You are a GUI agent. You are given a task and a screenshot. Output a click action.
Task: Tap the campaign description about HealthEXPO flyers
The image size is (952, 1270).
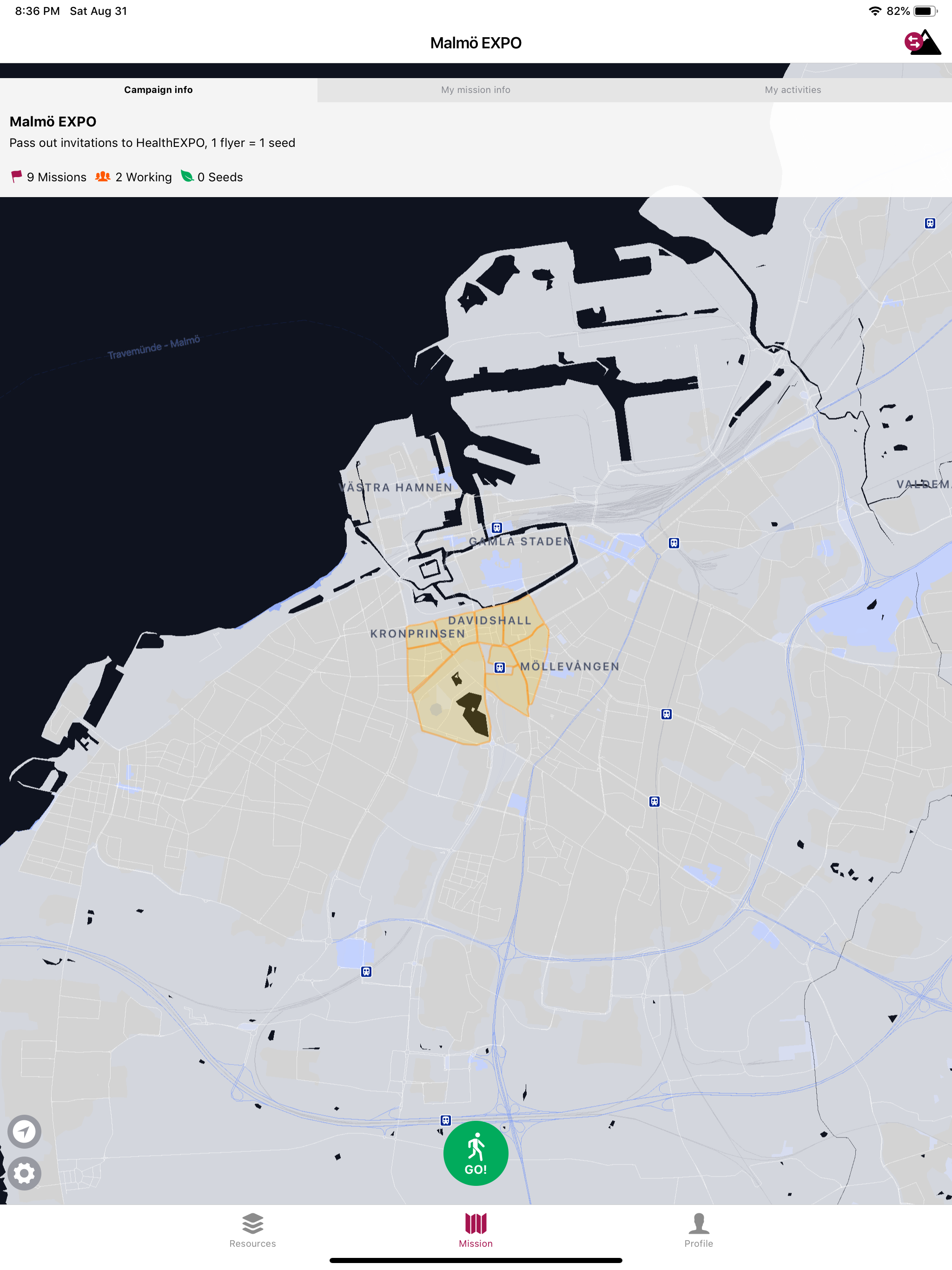click(152, 143)
